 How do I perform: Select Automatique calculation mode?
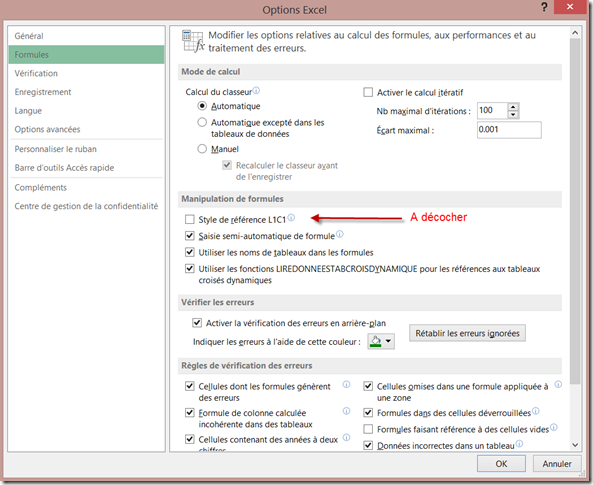point(202,106)
